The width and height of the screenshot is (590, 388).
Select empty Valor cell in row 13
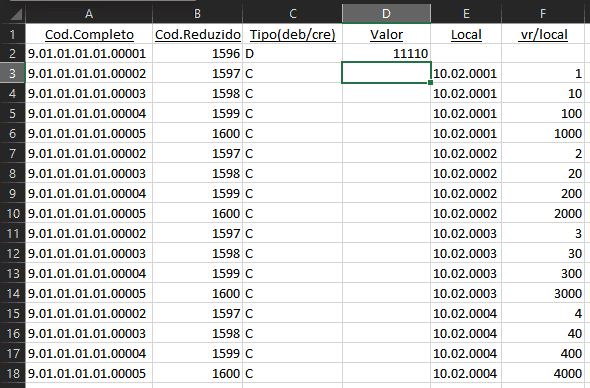point(386,273)
